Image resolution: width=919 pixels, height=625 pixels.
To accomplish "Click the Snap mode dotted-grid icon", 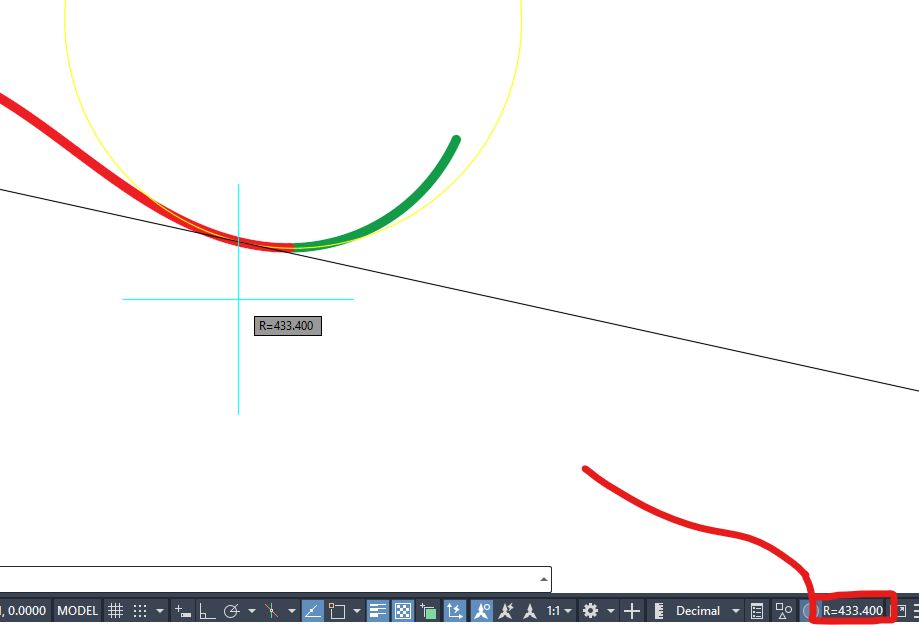I will click(x=140, y=610).
